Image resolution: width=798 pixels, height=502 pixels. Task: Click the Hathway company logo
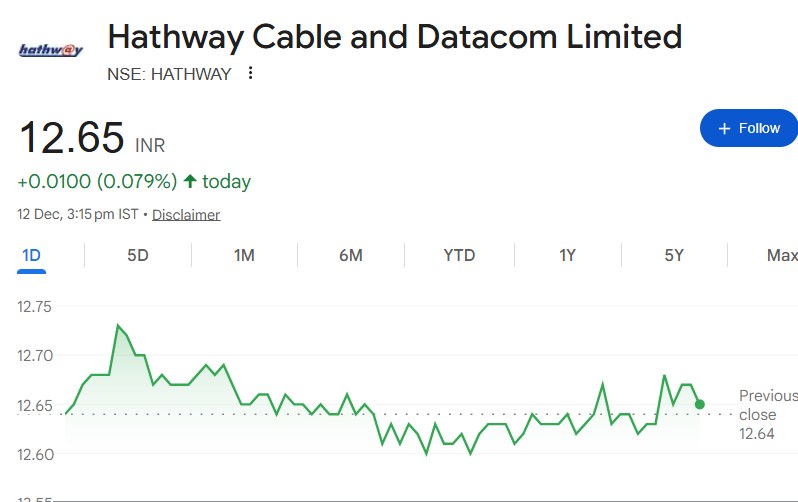point(51,49)
